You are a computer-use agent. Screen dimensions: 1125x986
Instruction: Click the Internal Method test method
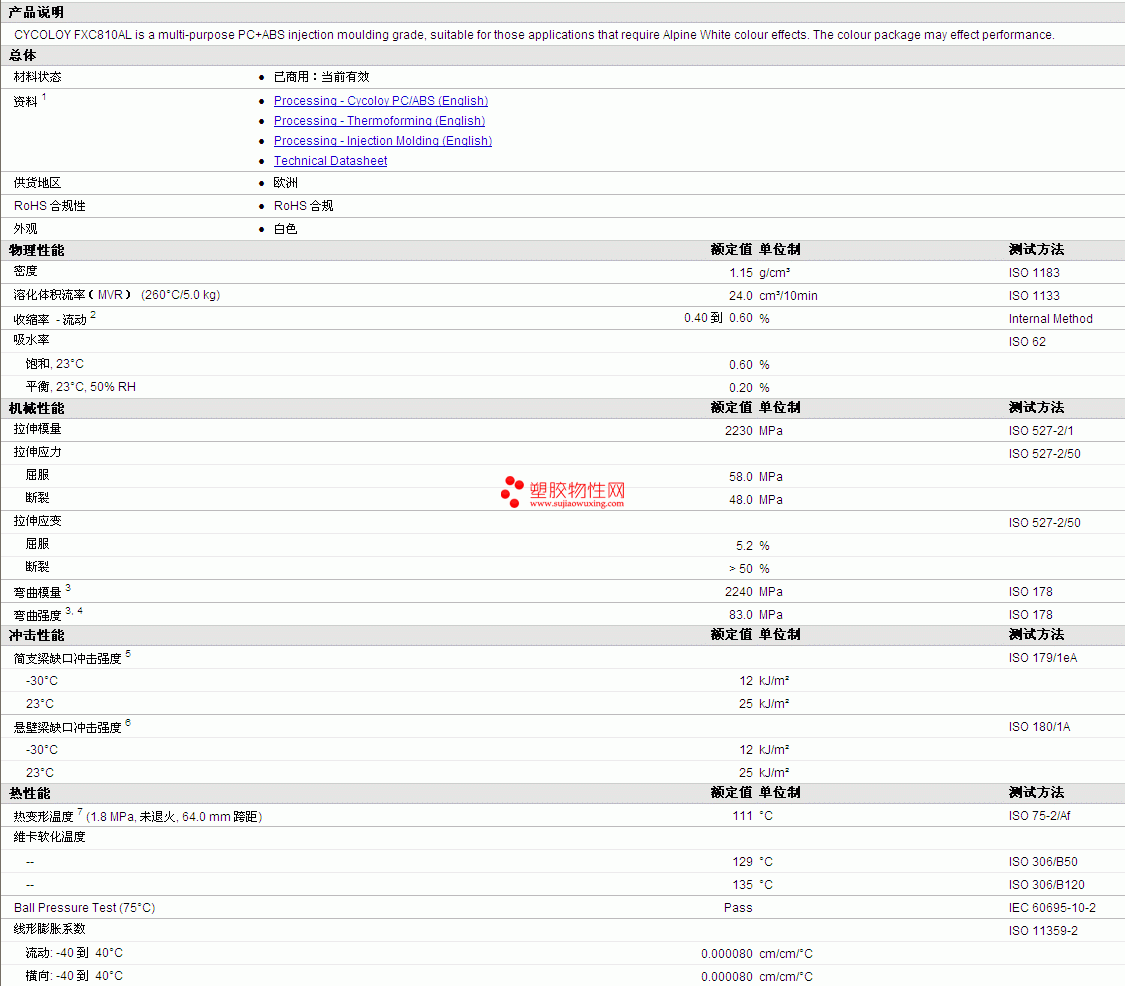pos(1050,319)
